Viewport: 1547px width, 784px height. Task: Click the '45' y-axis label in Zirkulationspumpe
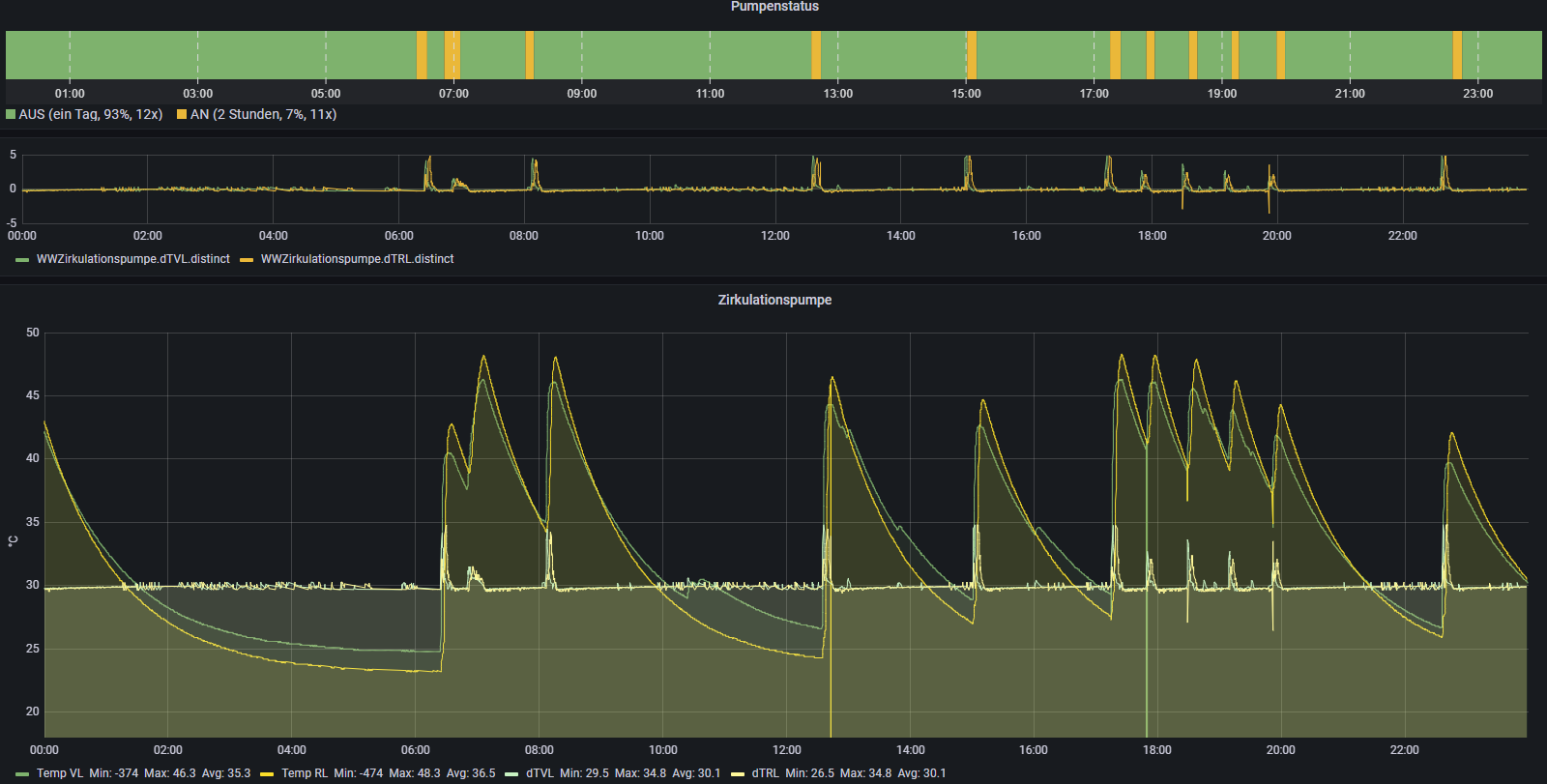33,395
